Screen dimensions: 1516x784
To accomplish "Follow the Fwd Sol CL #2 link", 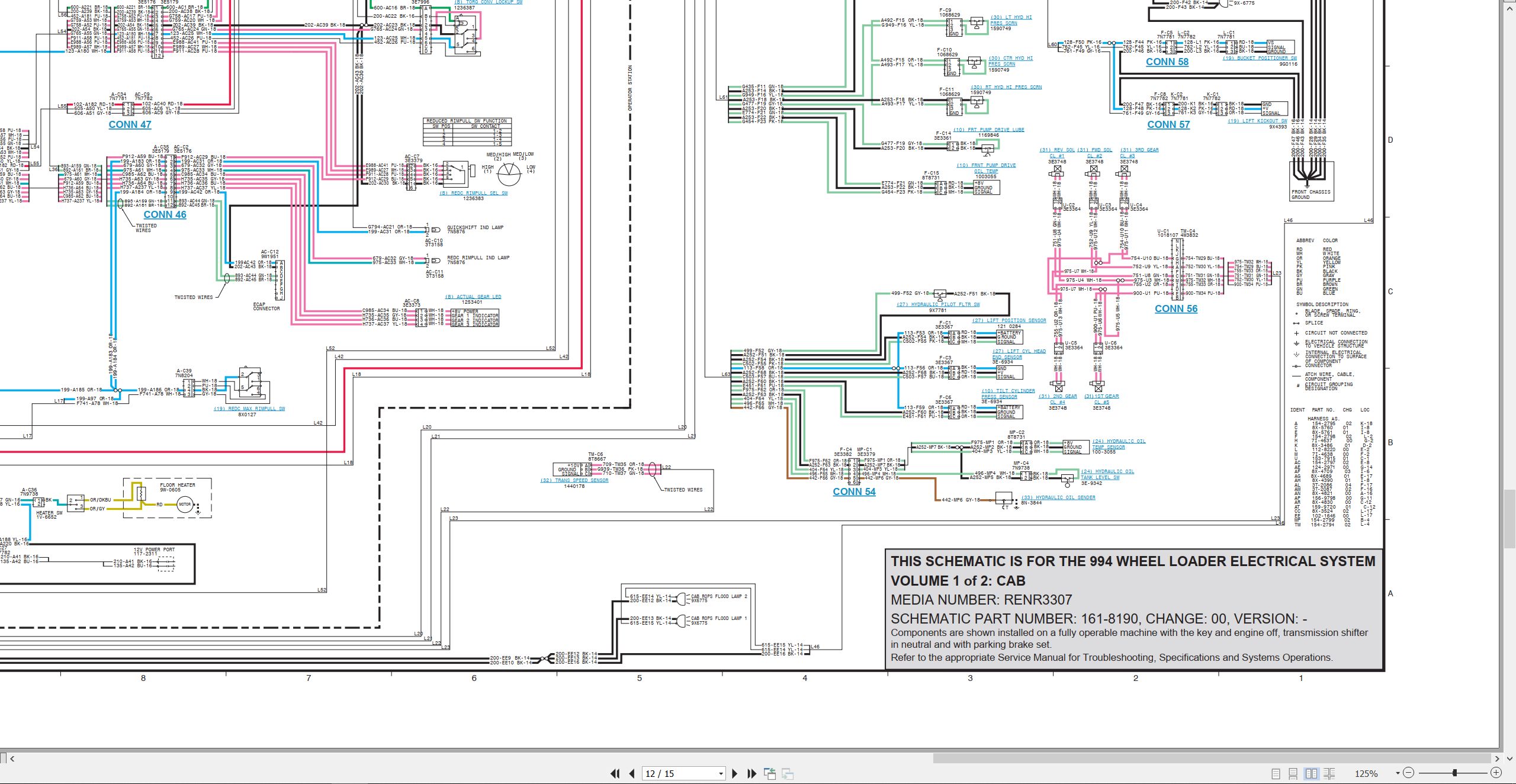I will (x=1094, y=153).
